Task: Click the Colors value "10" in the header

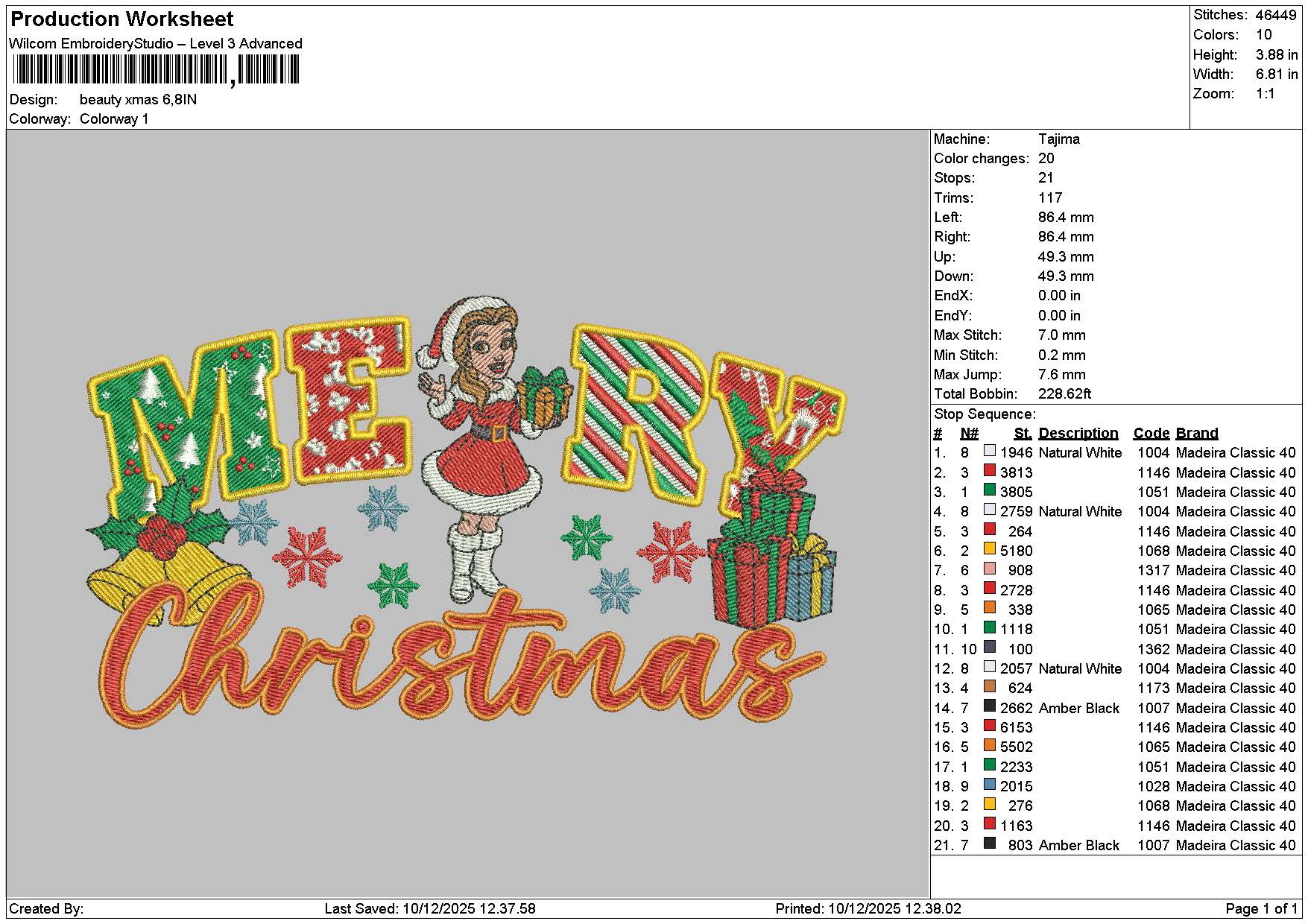Action: (1264, 35)
